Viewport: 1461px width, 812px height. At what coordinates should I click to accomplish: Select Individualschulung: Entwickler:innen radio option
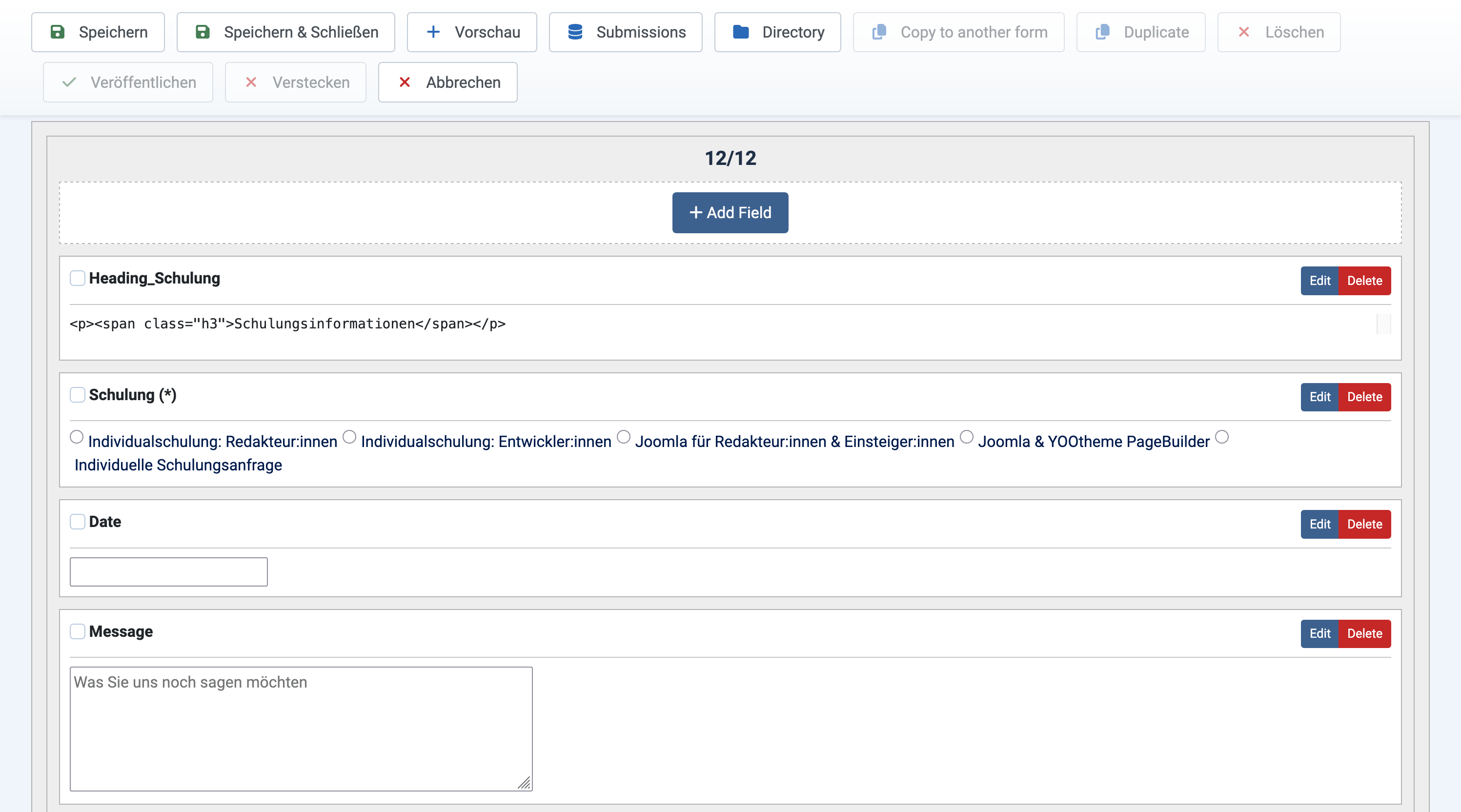click(349, 437)
